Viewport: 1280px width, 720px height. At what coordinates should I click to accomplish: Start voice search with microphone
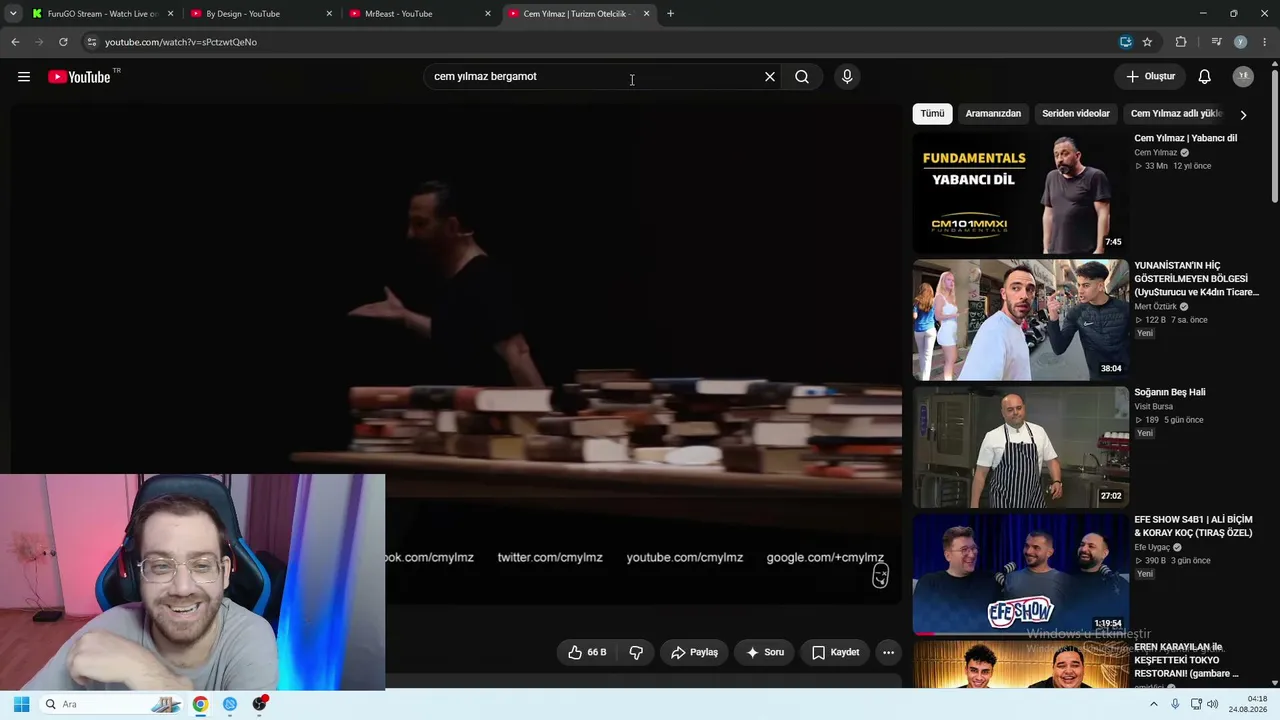tap(847, 77)
